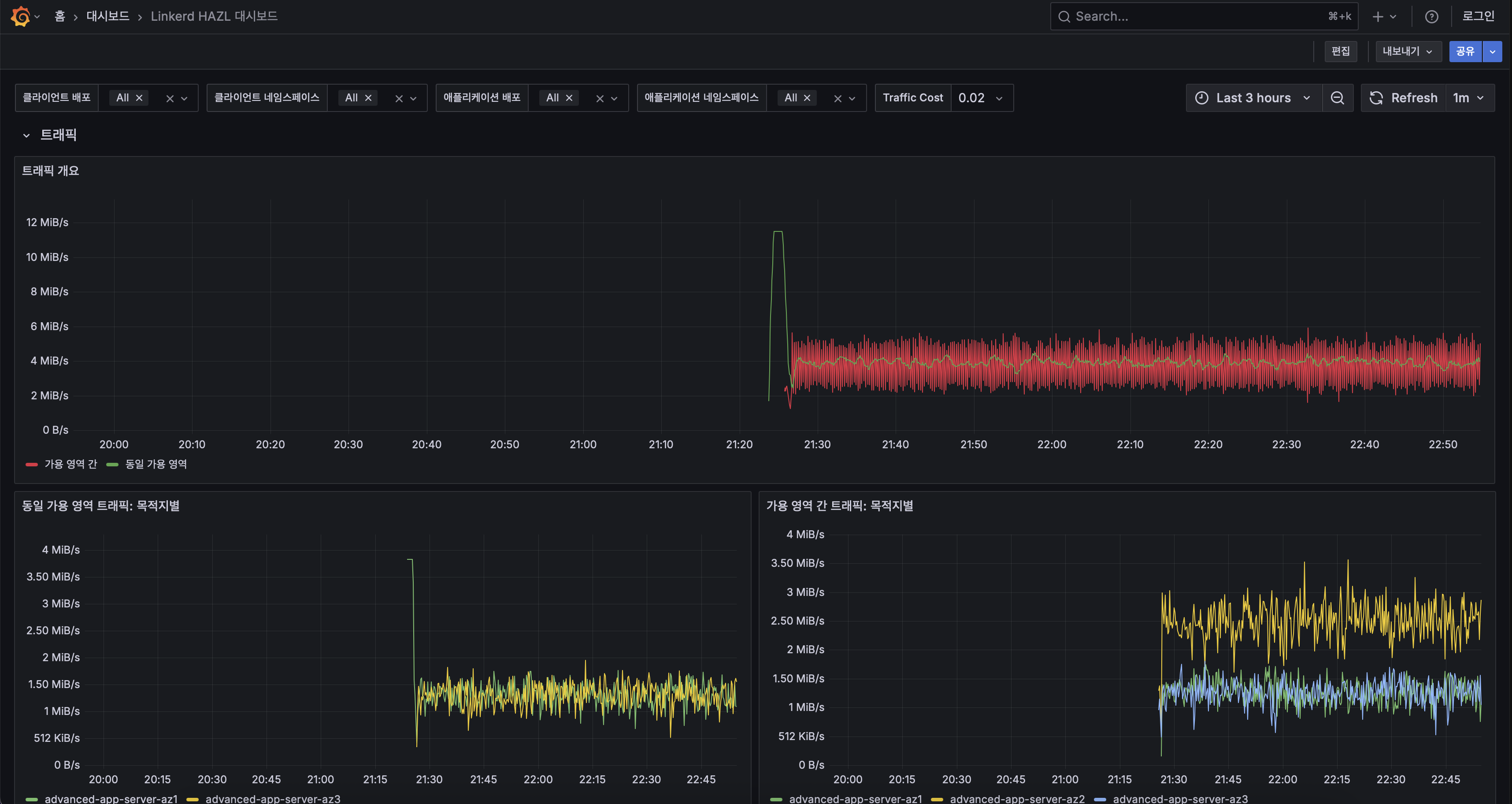Click yellow advanced-app-server-az3 legend color swatch
Image resolution: width=1512 pixels, height=804 pixels.
click(x=193, y=799)
